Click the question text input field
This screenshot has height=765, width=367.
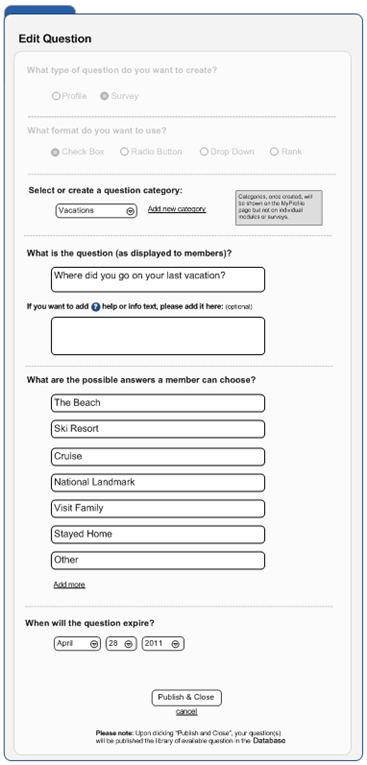pos(158,280)
